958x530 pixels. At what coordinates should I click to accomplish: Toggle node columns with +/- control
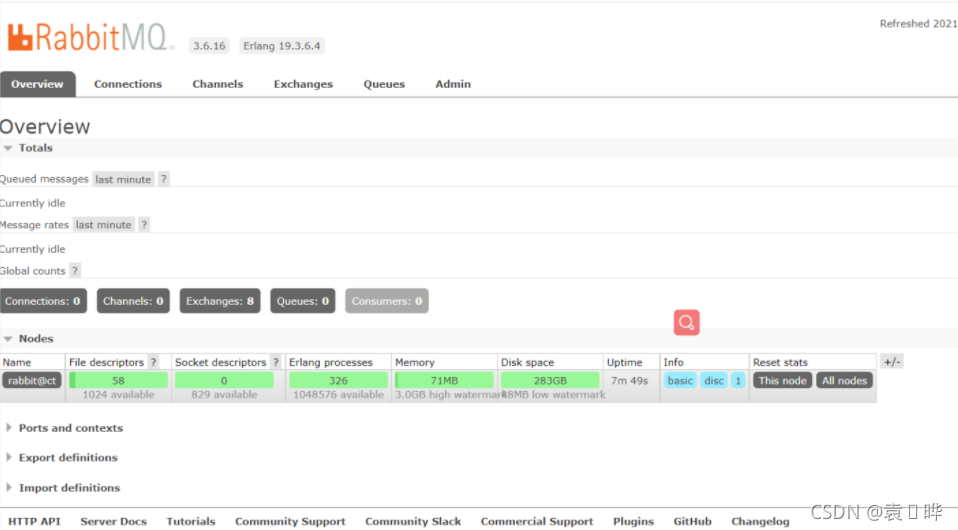coord(892,361)
